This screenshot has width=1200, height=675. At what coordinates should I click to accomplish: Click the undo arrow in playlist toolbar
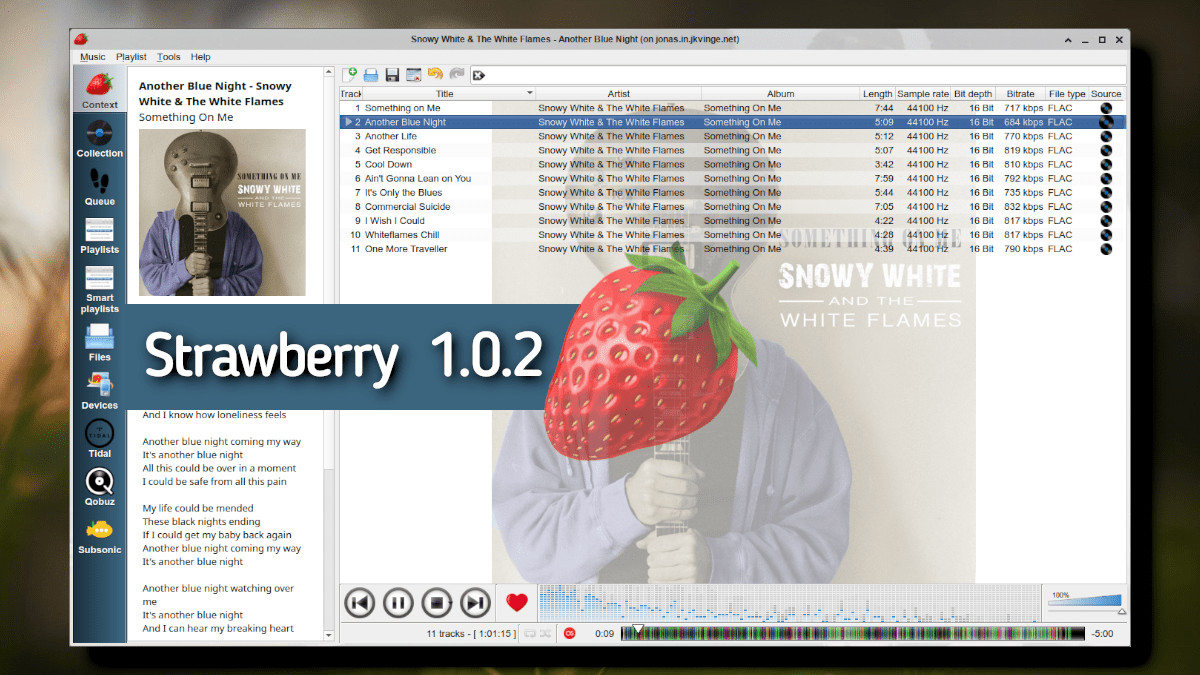[435, 74]
